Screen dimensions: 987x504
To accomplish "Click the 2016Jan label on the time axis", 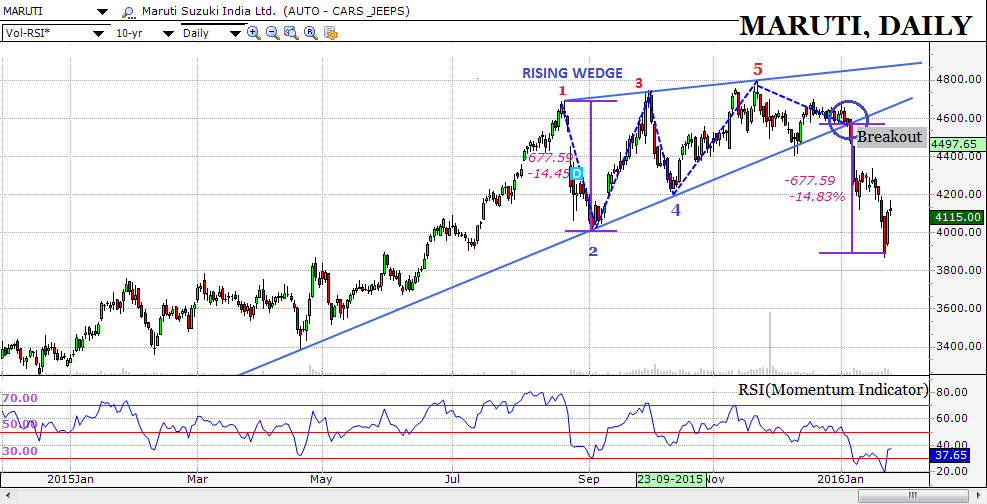I will tap(842, 479).
